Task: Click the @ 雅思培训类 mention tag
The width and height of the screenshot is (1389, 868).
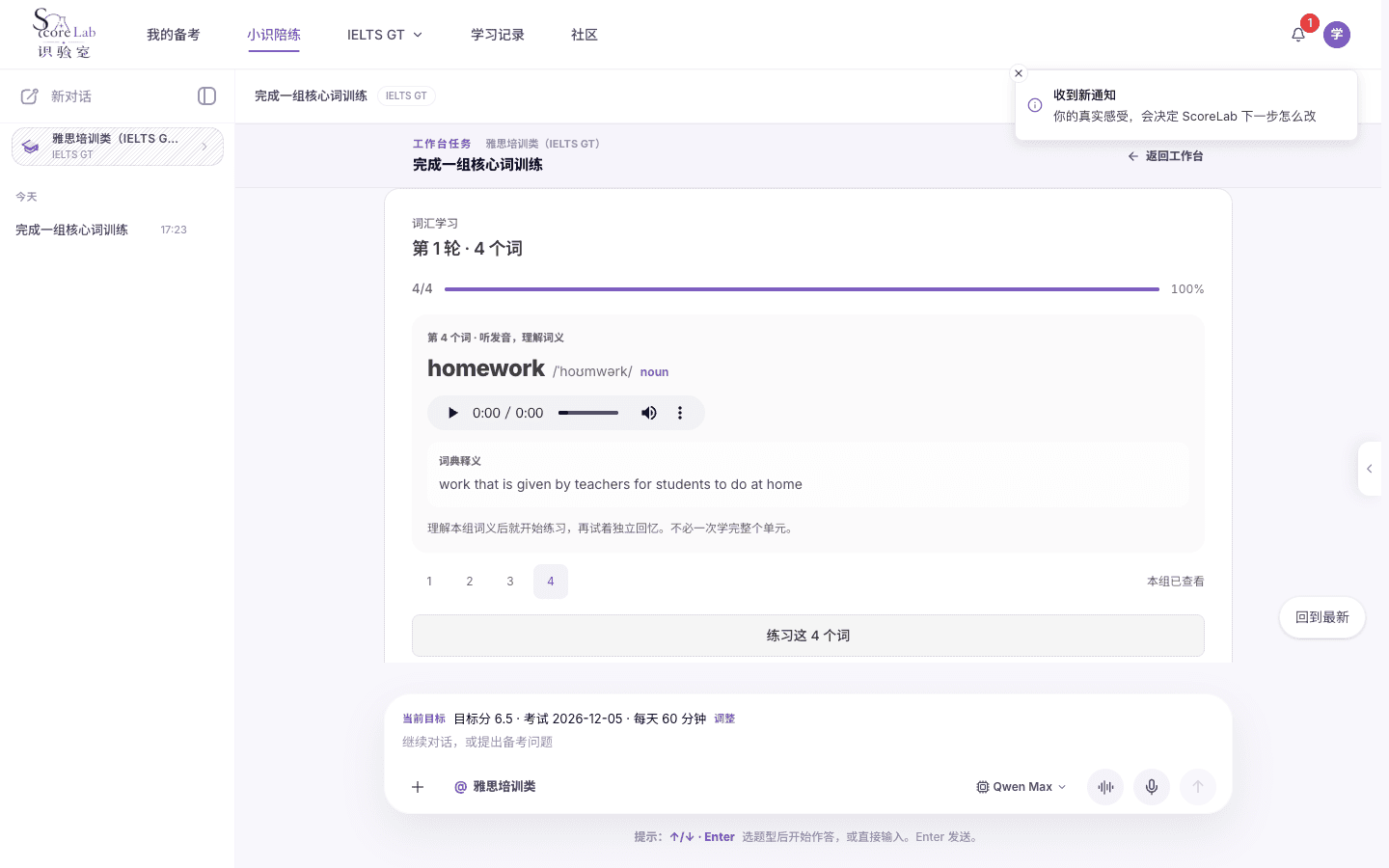Action: 495,787
